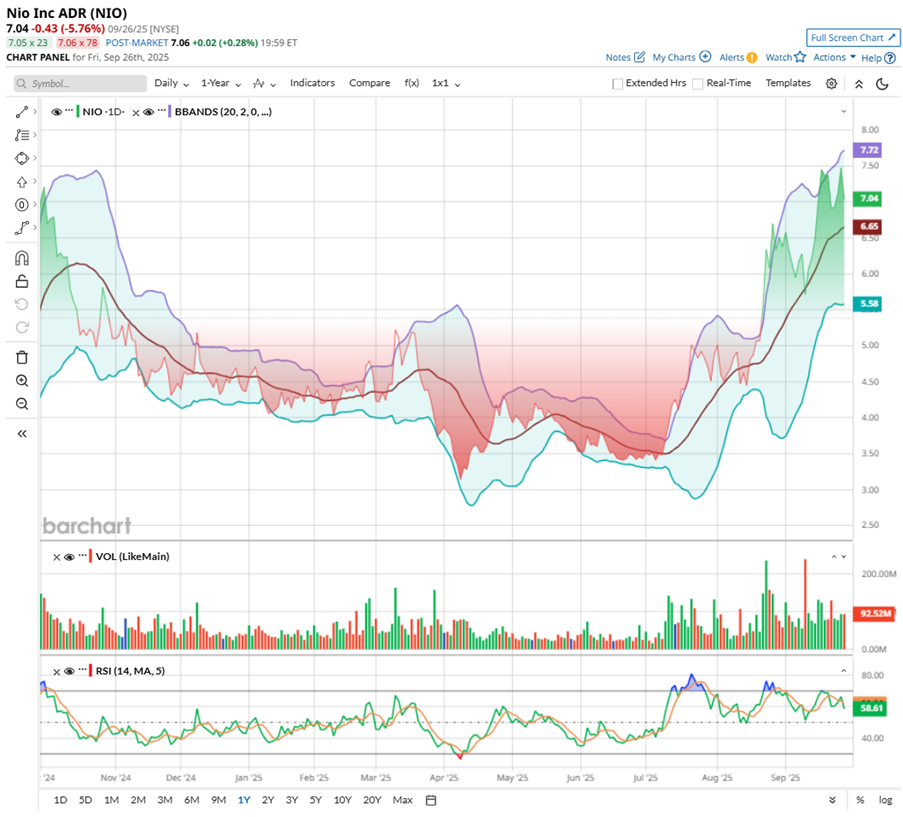This screenshot has height=817, width=903.
Task: Remove the RSI indicator pane
Action: coord(56,672)
